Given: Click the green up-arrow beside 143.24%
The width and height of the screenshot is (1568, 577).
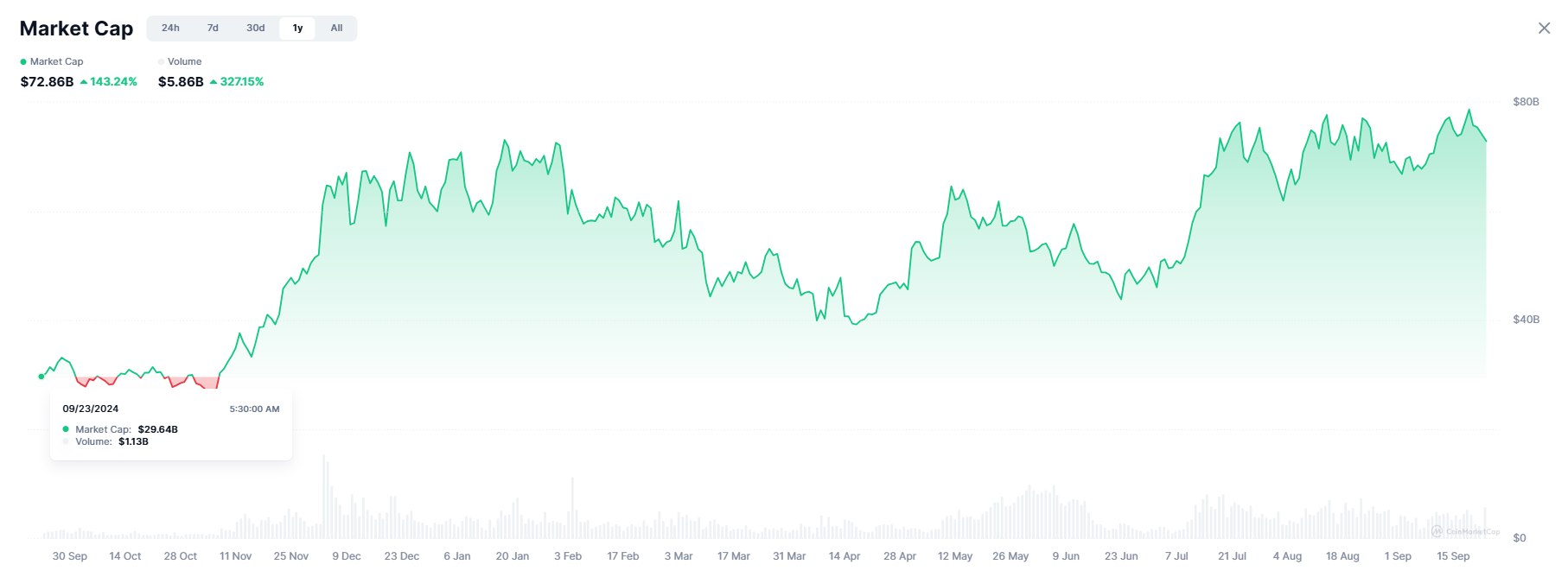Looking at the screenshot, I should pyautogui.click(x=85, y=81).
